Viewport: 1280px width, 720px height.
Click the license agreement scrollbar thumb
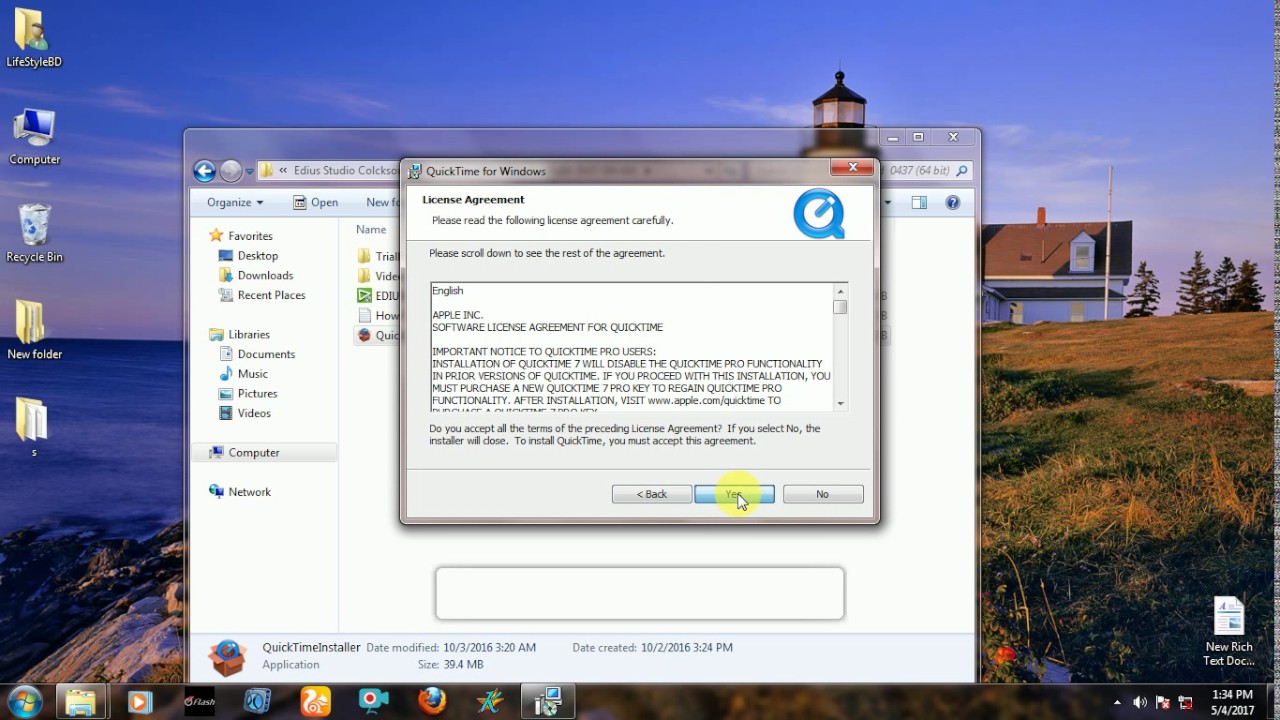point(840,307)
